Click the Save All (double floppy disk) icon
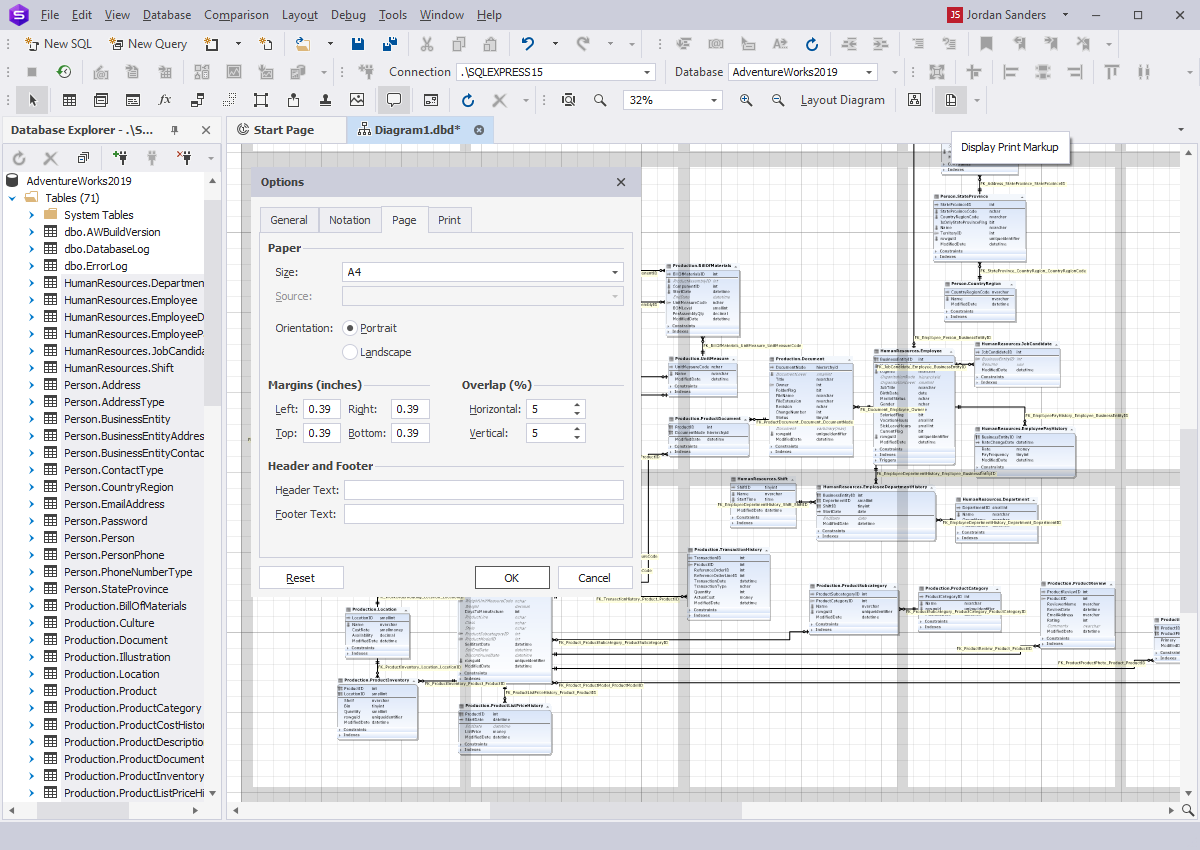 [x=390, y=44]
